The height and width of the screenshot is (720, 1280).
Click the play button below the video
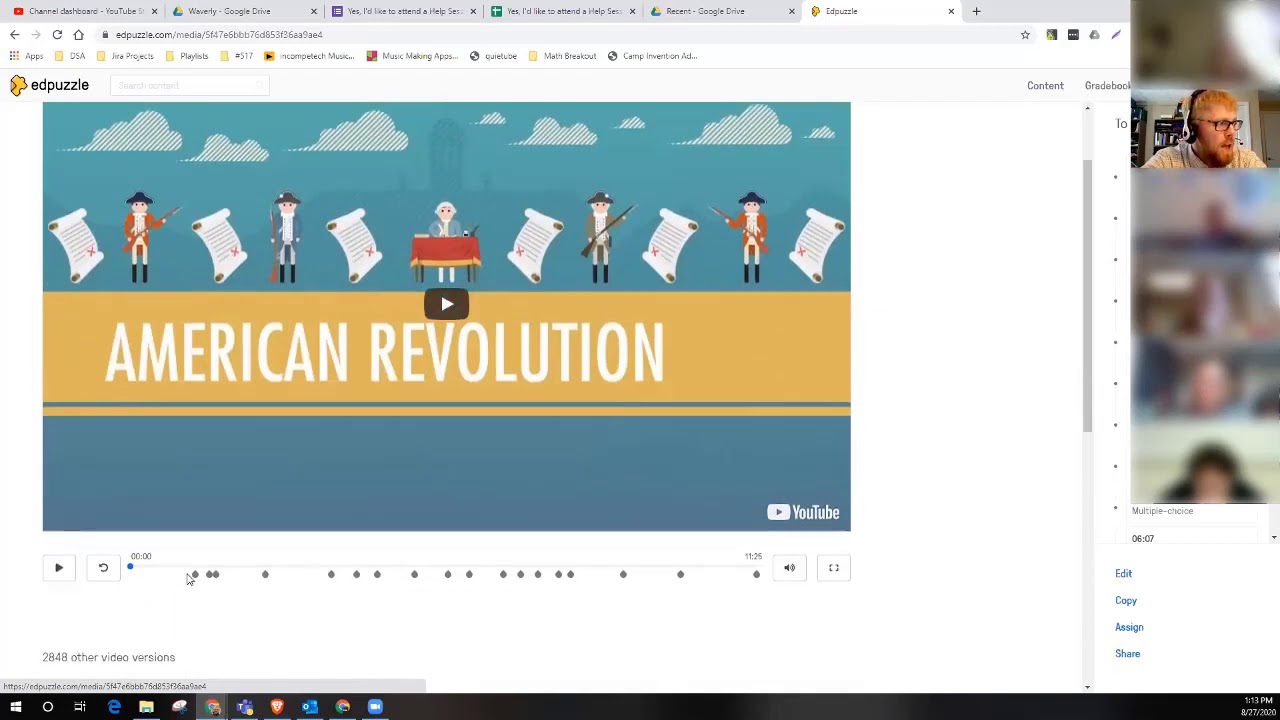coord(59,568)
